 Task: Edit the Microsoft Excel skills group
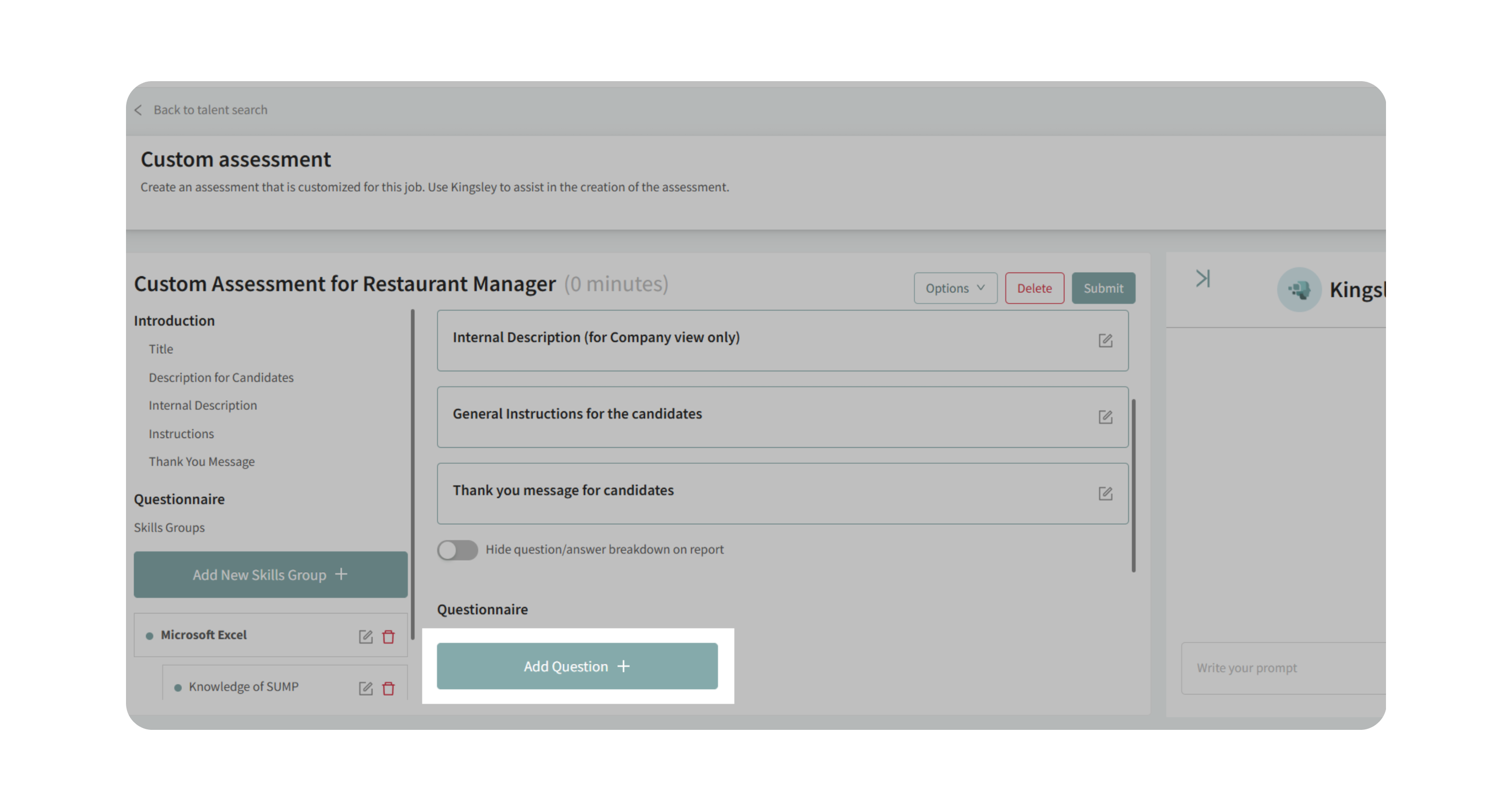[365, 637]
